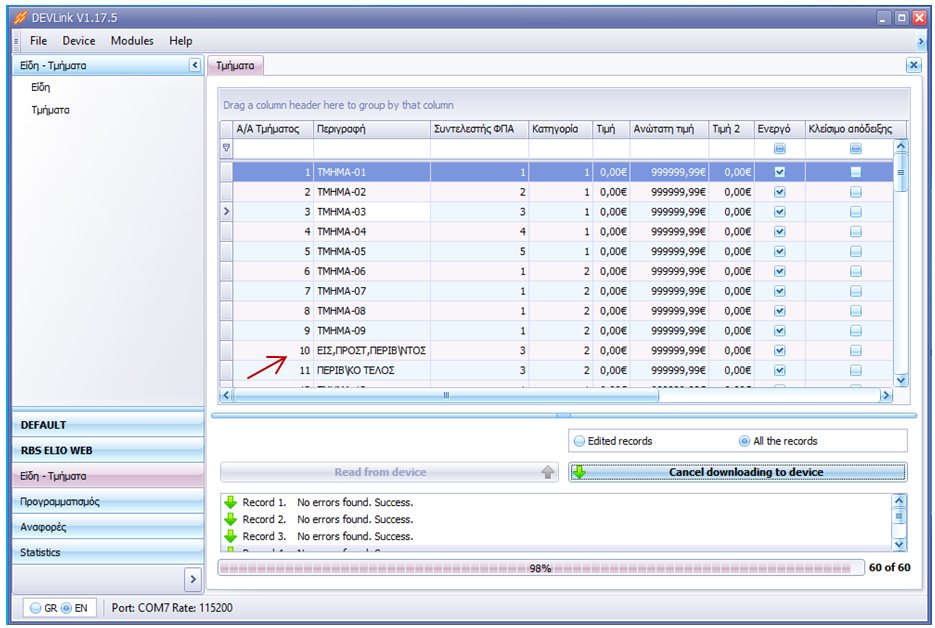Click the DEVLink application logo icon
The width and height of the screenshot is (935, 628).
(20, 18)
